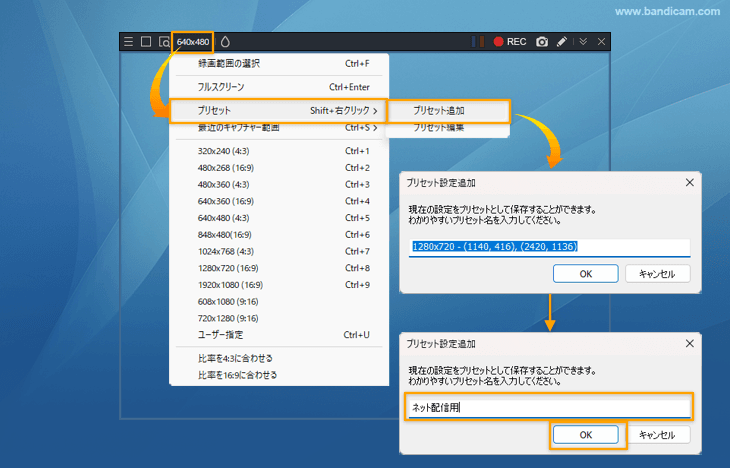Click the find window magnifier icon
Viewport: 730px width, 468px height.
[x=164, y=42]
